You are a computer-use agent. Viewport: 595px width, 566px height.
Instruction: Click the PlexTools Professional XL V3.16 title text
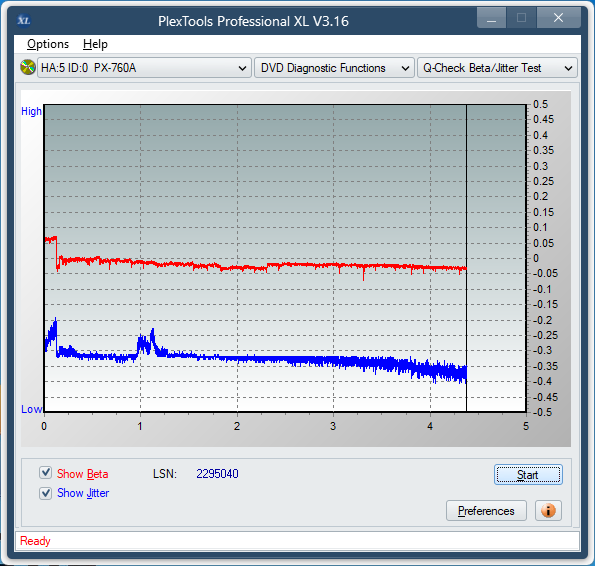coord(253,21)
